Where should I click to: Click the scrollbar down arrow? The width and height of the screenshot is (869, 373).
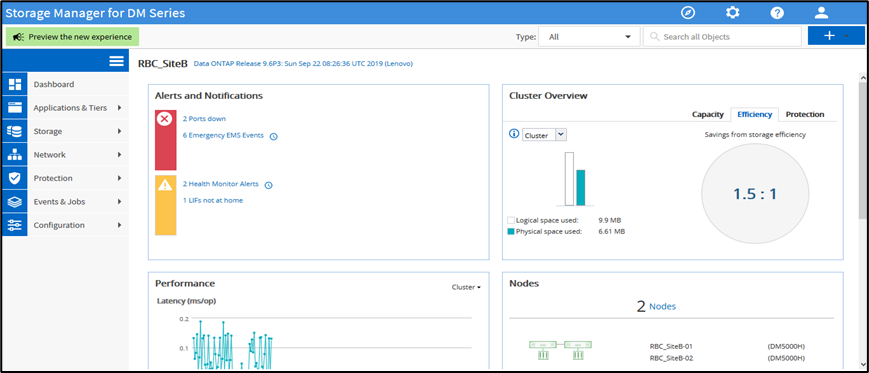click(x=863, y=364)
